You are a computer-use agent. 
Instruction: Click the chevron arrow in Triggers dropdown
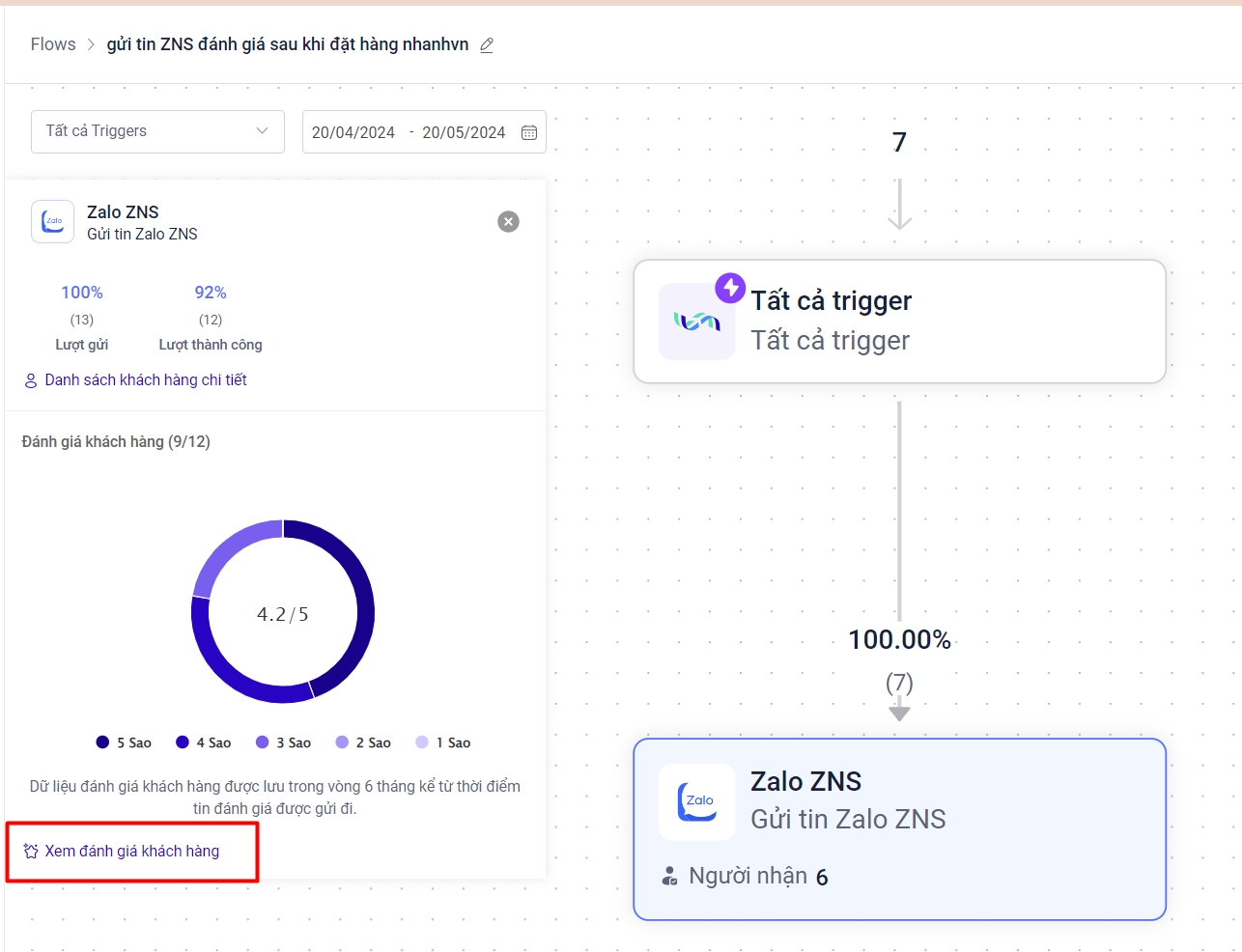(262, 131)
